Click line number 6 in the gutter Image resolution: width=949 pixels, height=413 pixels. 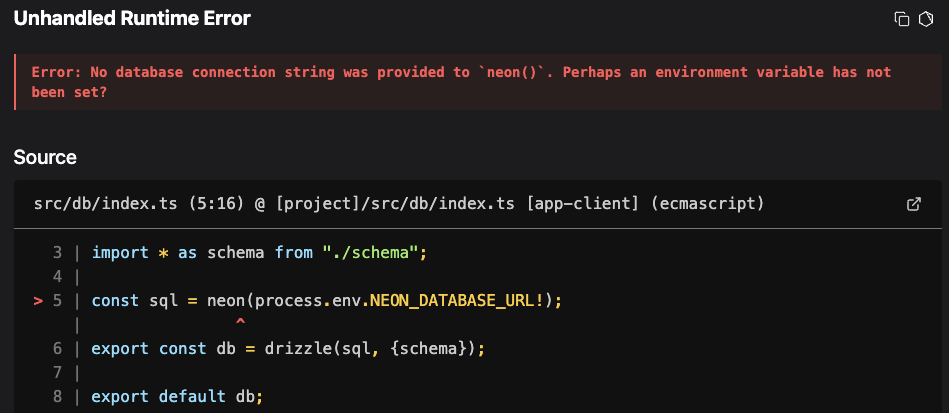[58, 349]
